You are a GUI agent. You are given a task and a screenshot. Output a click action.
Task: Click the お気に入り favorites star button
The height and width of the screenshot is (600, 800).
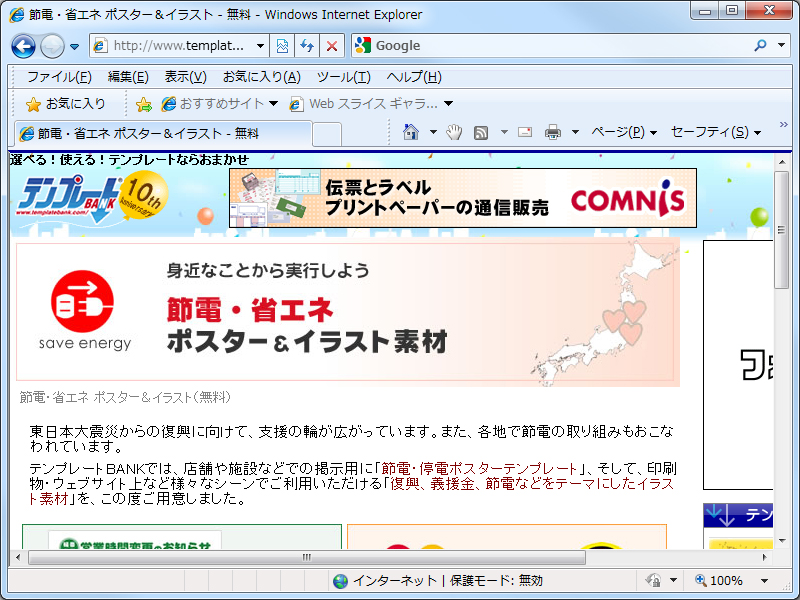click(47, 103)
